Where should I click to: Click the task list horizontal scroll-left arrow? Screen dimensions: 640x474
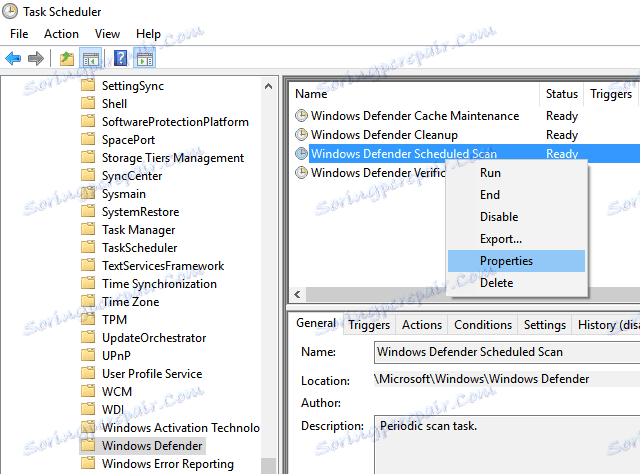(298, 294)
